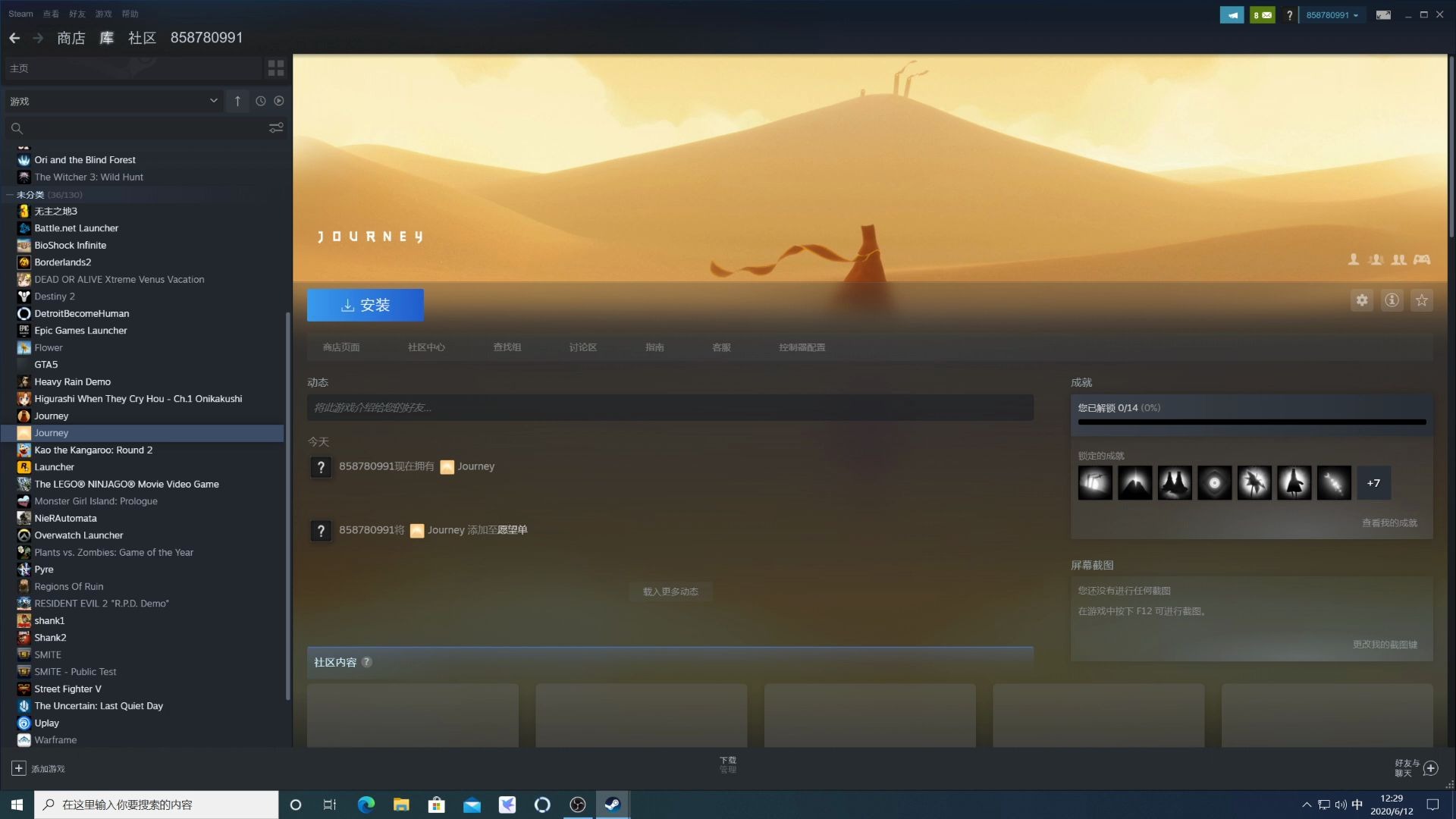Show hidden system tray icons
The width and height of the screenshot is (1456, 819).
tap(1307, 805)
